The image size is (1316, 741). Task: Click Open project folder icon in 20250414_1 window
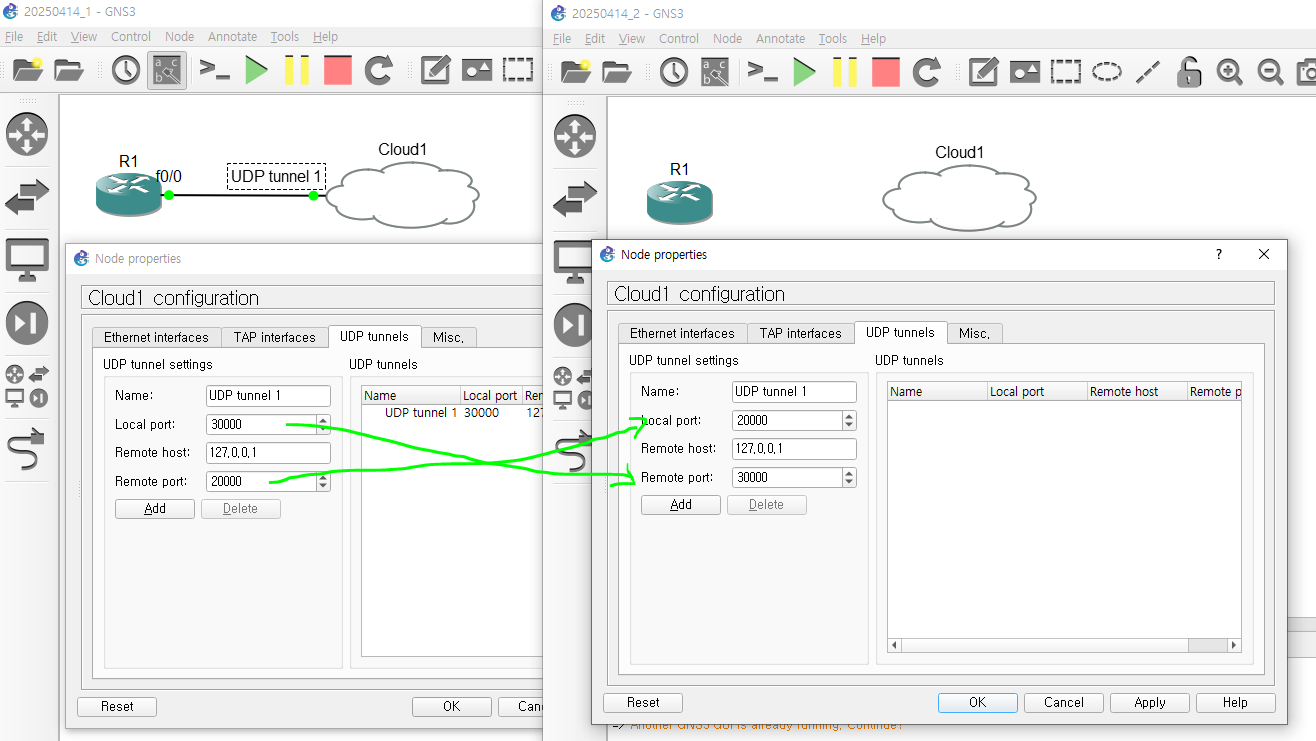tap(69, 70)
